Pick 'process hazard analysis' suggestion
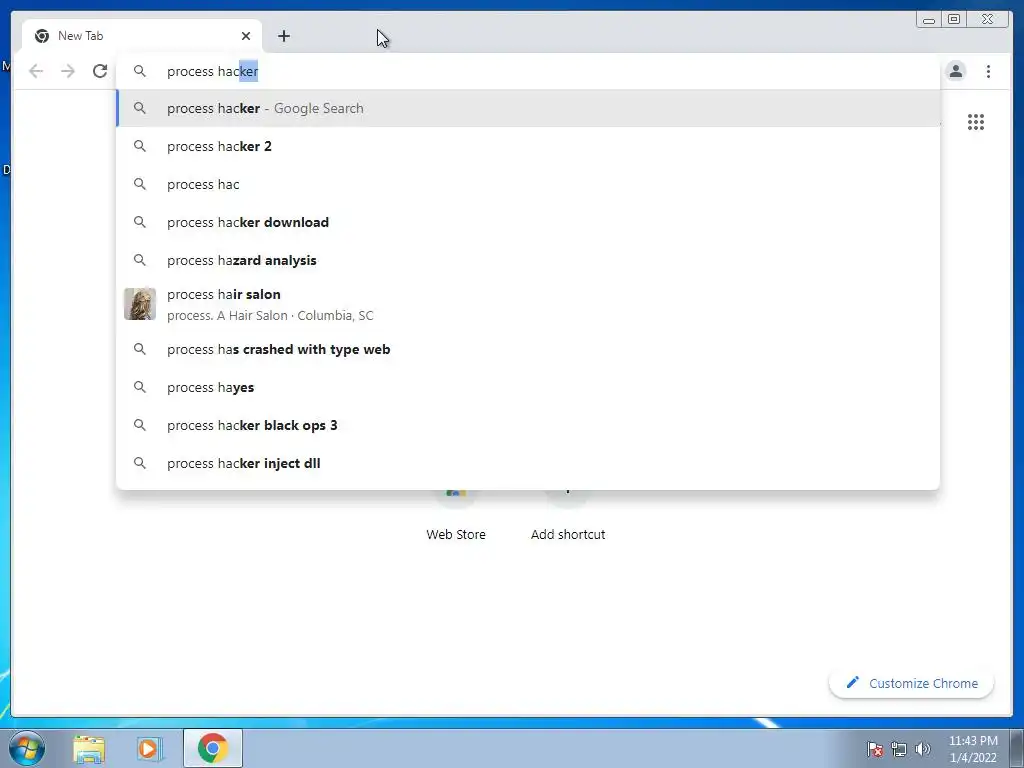This screenshot has height=768, width=1024. (x=528, y=260)
